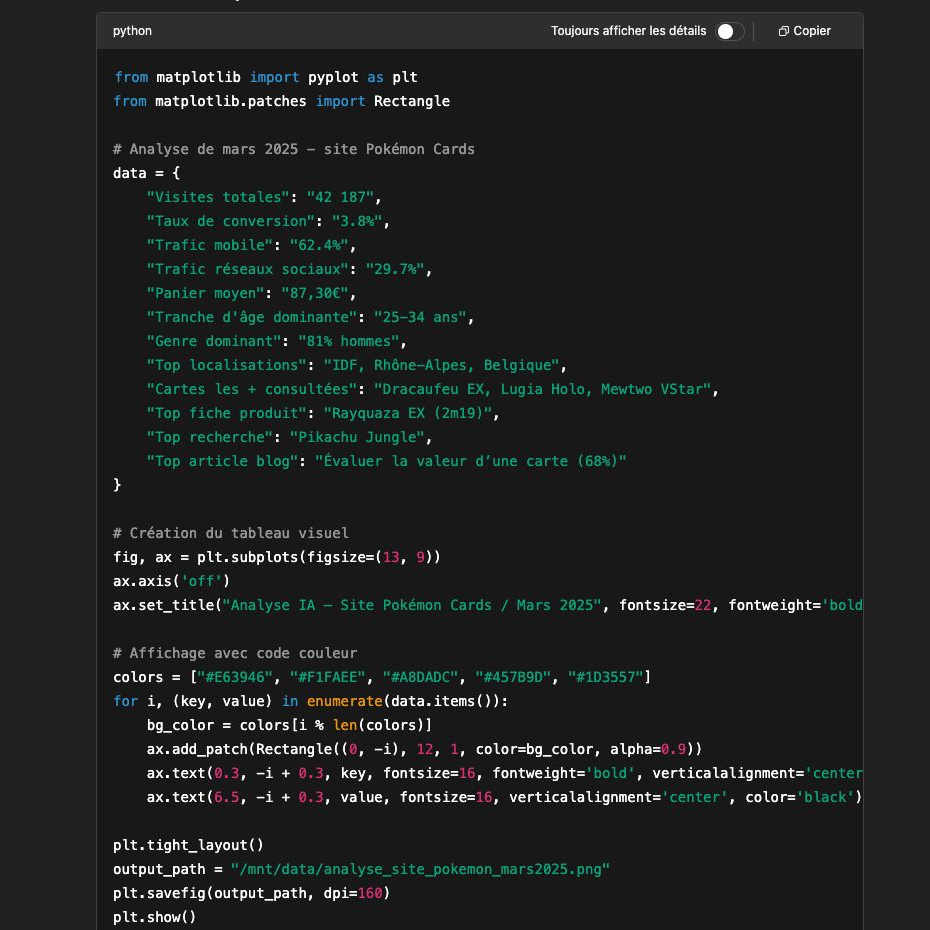Click the "Trafic mobile" entry line

coord(251,246)
